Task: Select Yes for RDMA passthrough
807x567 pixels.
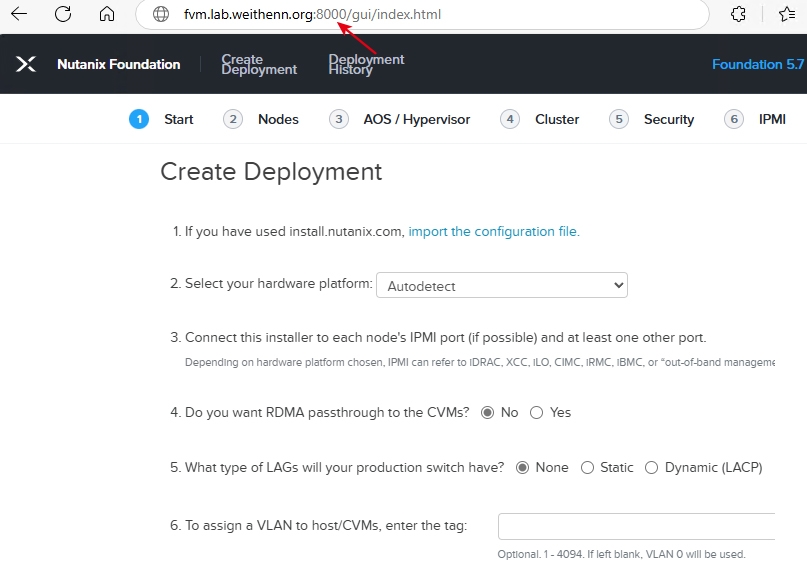Action: point(536,413)
